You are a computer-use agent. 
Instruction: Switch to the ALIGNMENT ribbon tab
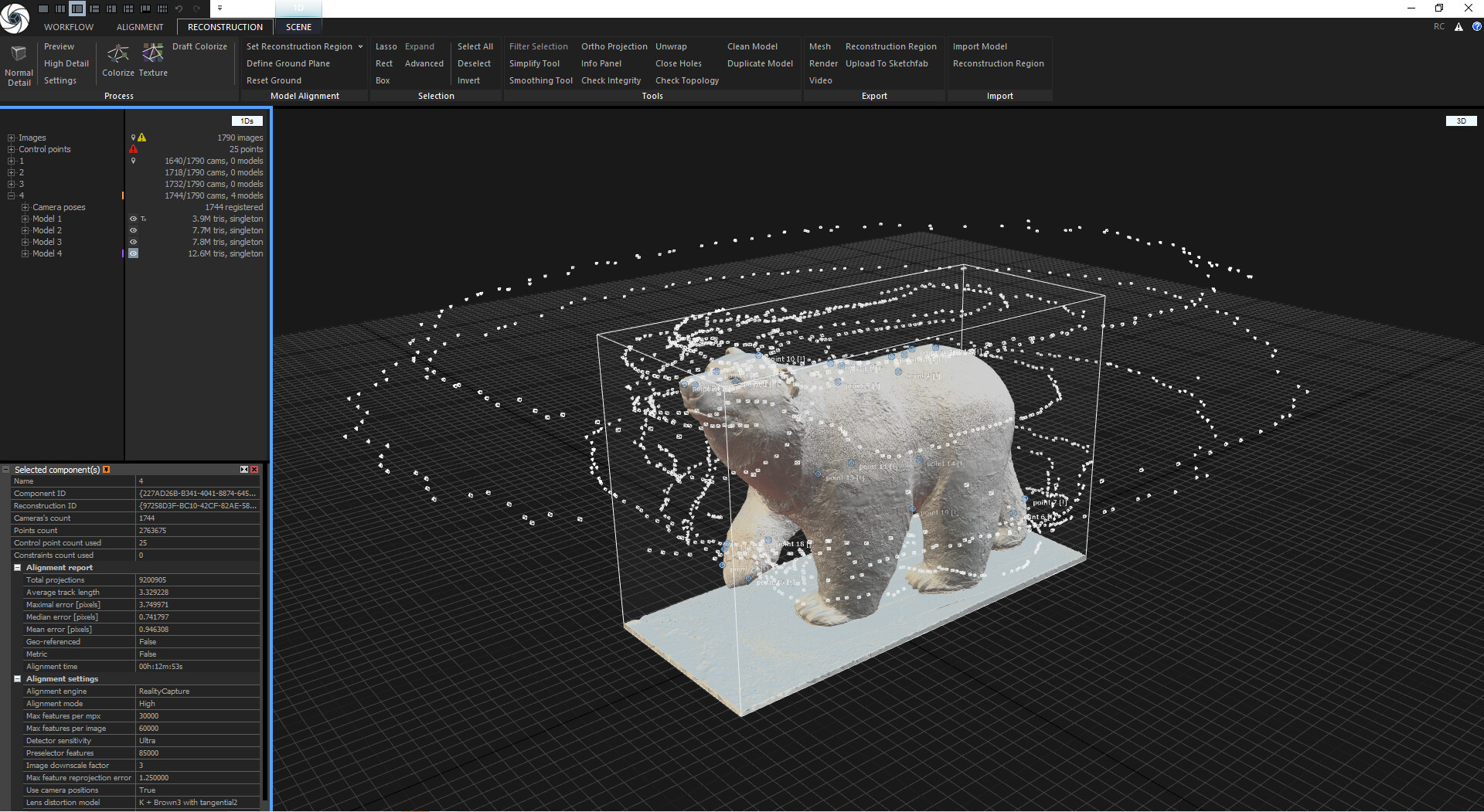coord(140,26)
